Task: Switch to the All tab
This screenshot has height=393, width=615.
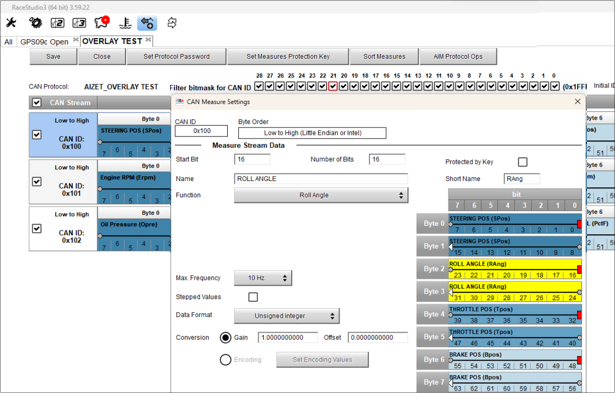Action: [x=8, y=42]
